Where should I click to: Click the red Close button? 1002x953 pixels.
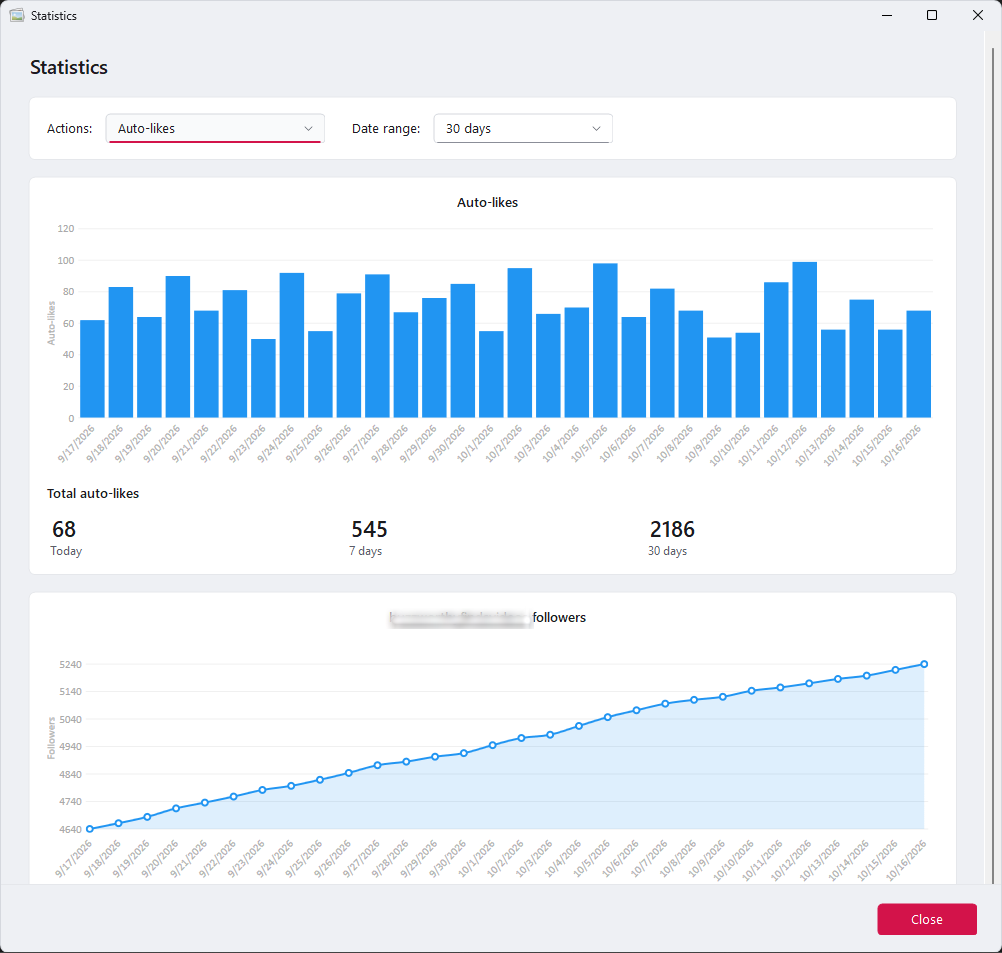tap(926, 919)
